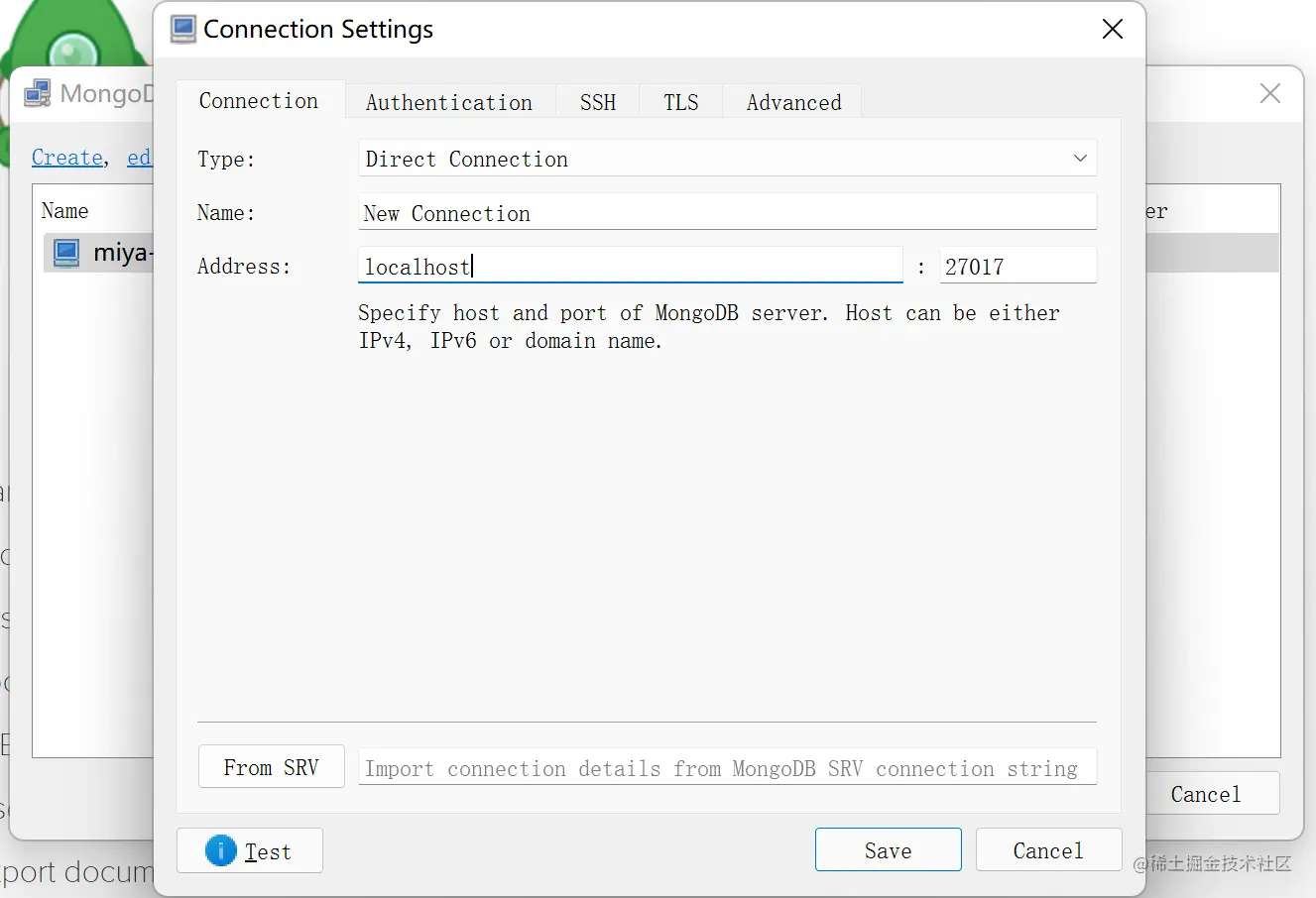1316x898 pixels.
Task: Click the Create link in MongoDB Connections window
Action: 67,158
